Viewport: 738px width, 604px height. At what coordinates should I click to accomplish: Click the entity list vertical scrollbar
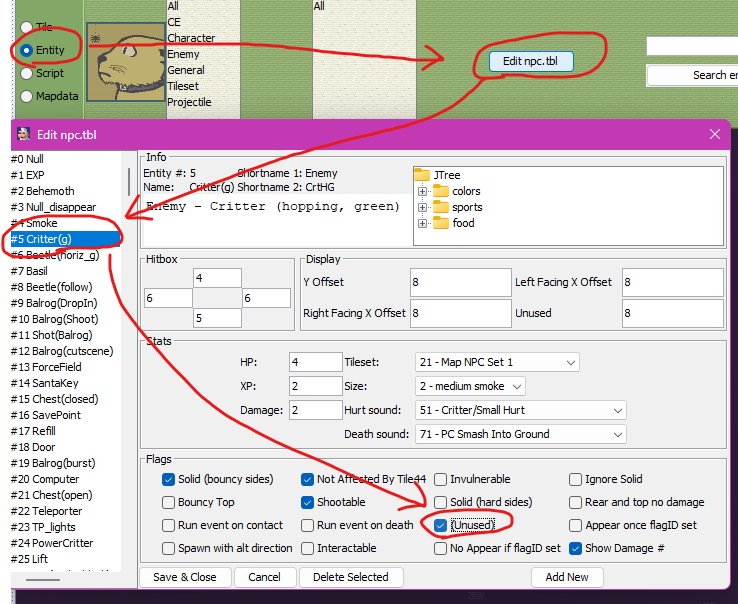128,180
